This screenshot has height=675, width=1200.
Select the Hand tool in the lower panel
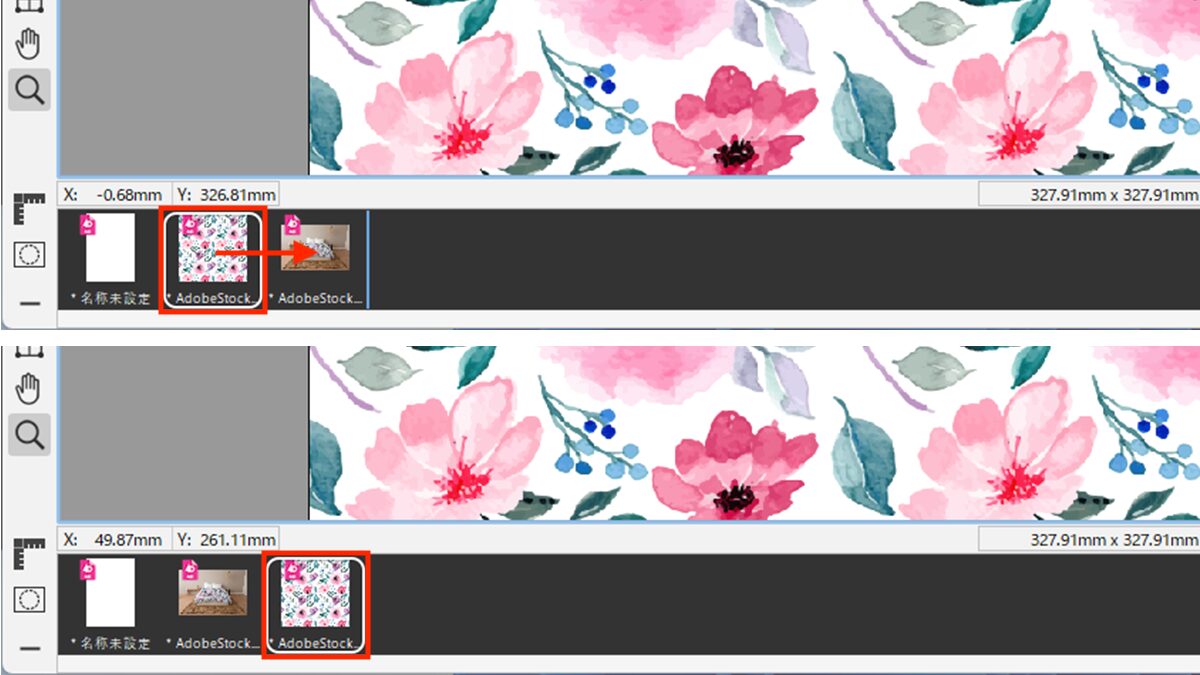(x=29, y=388)
